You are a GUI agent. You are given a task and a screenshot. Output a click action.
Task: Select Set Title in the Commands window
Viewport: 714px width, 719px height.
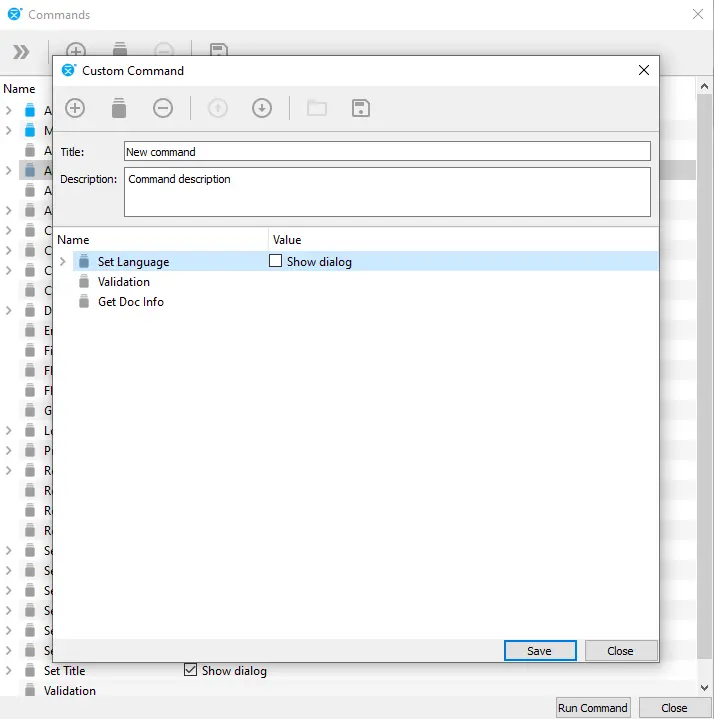[65, 670]
